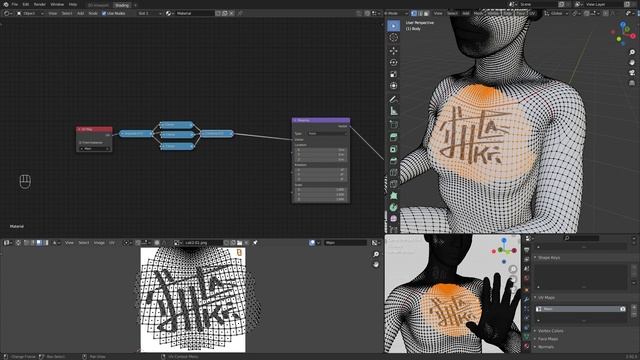Click the pin icon in node editor header
Screen dimensions: 640x360
[240, 13]
